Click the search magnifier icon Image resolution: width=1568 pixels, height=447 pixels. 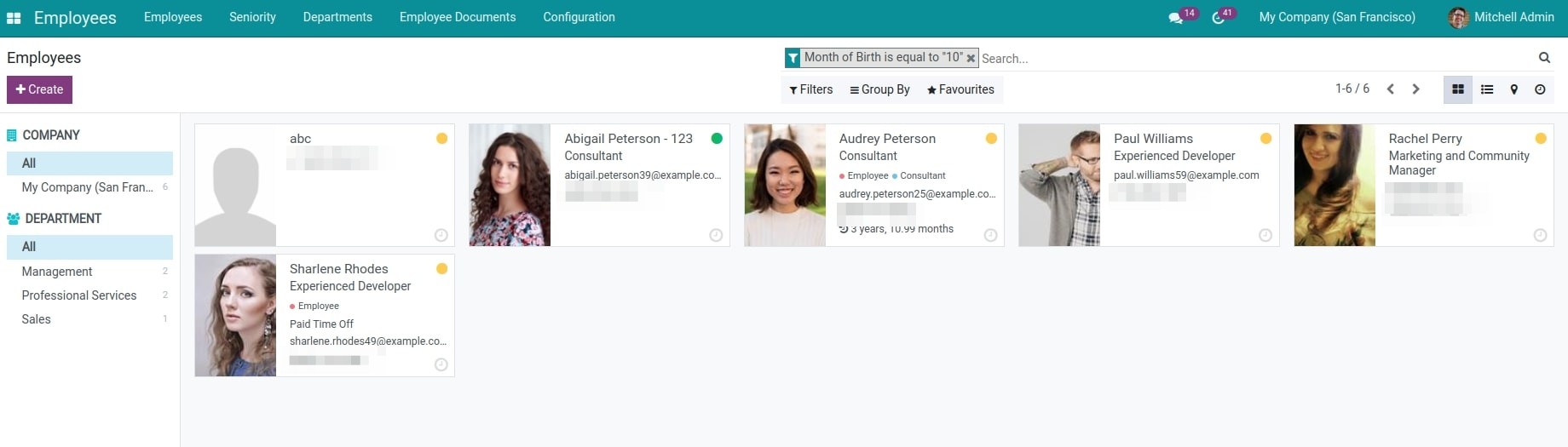1544,58
